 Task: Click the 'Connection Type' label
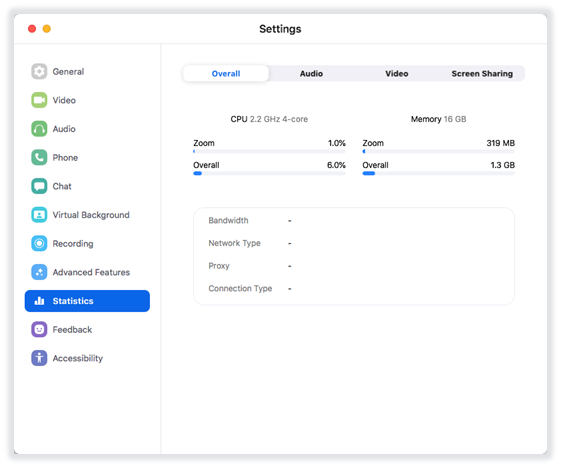point(240,288)
